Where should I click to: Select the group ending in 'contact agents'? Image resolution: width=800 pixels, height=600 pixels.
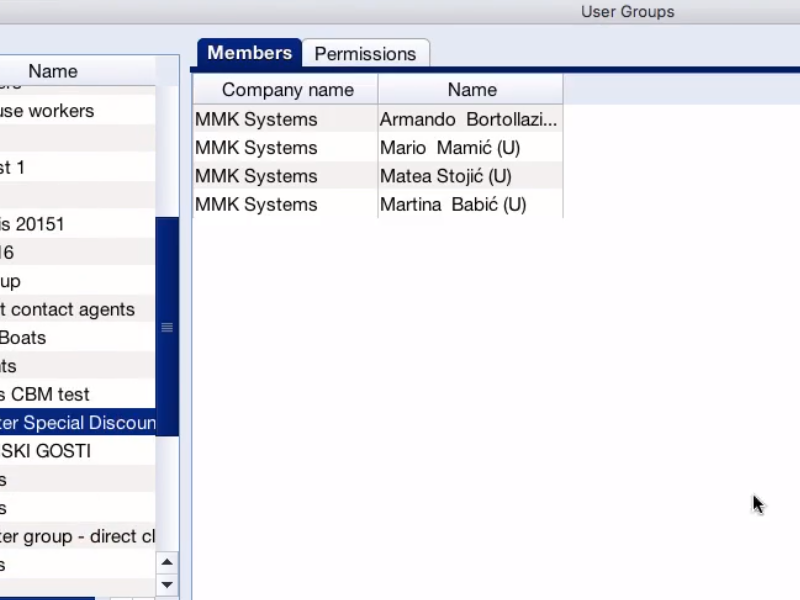(x=67, y=309)
